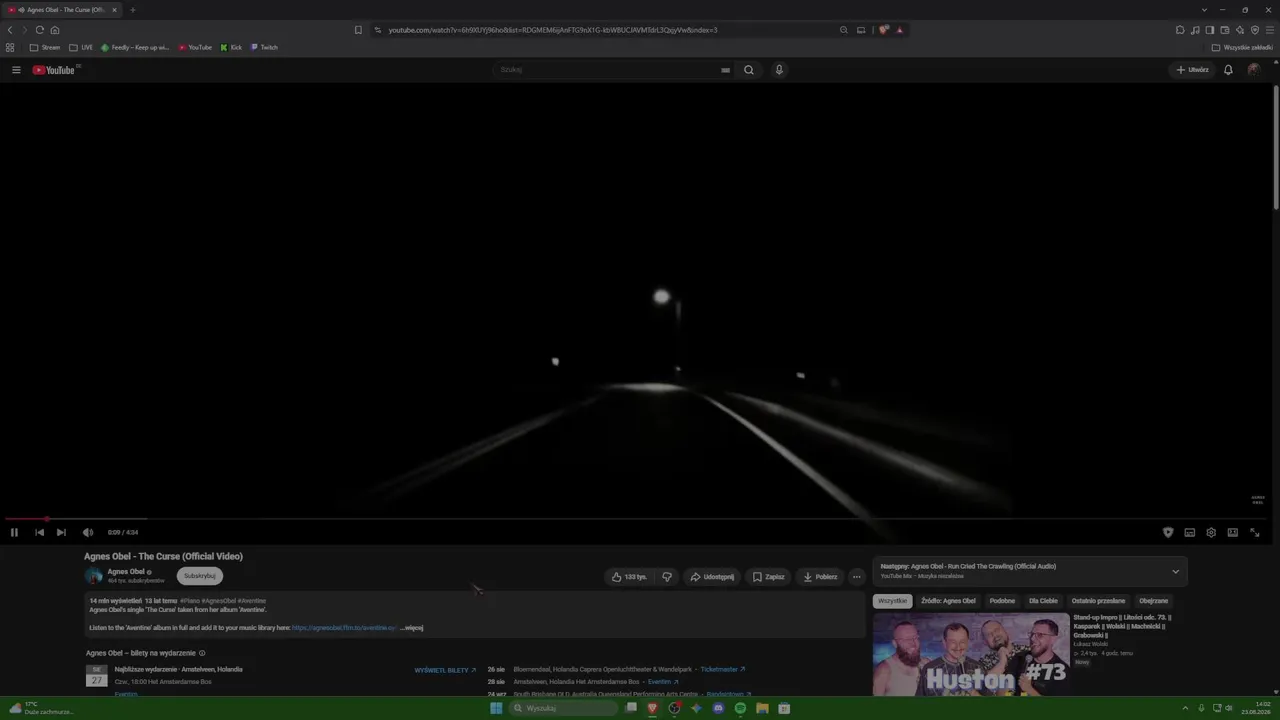Open the Utwórz create menu

[1192, 70]
